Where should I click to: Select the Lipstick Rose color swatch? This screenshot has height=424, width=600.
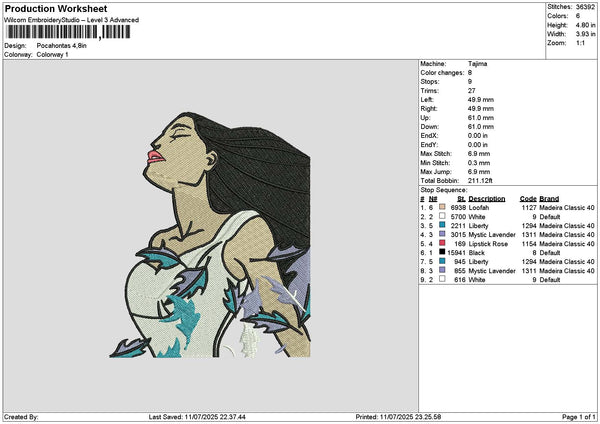(x=440, y=244)
